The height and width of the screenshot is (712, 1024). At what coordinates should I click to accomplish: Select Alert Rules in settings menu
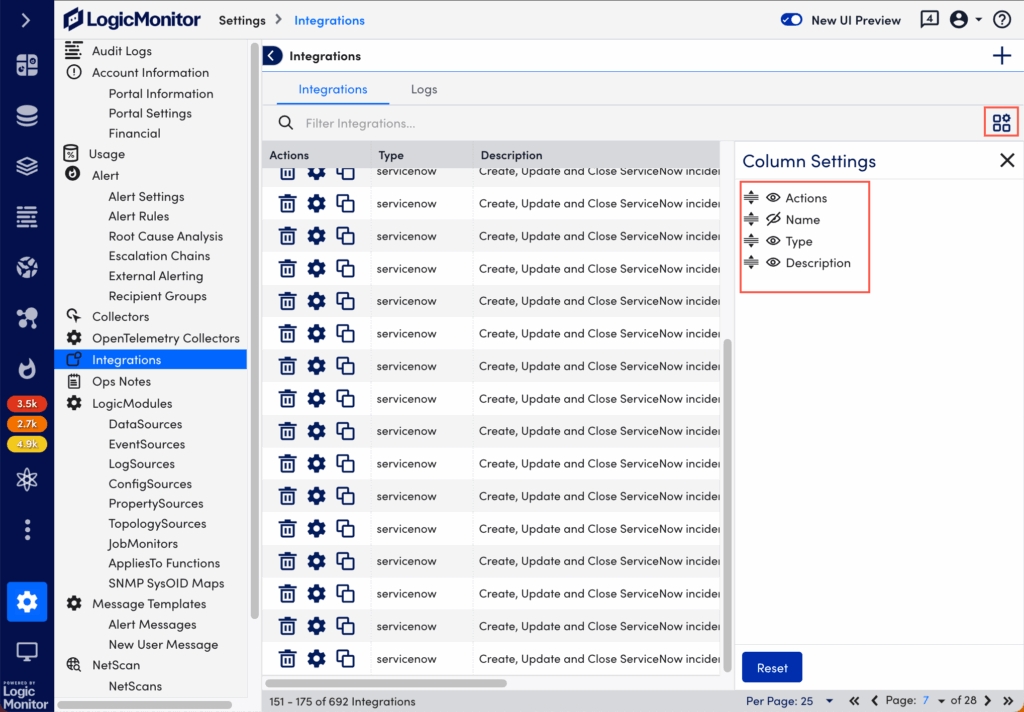139,216
